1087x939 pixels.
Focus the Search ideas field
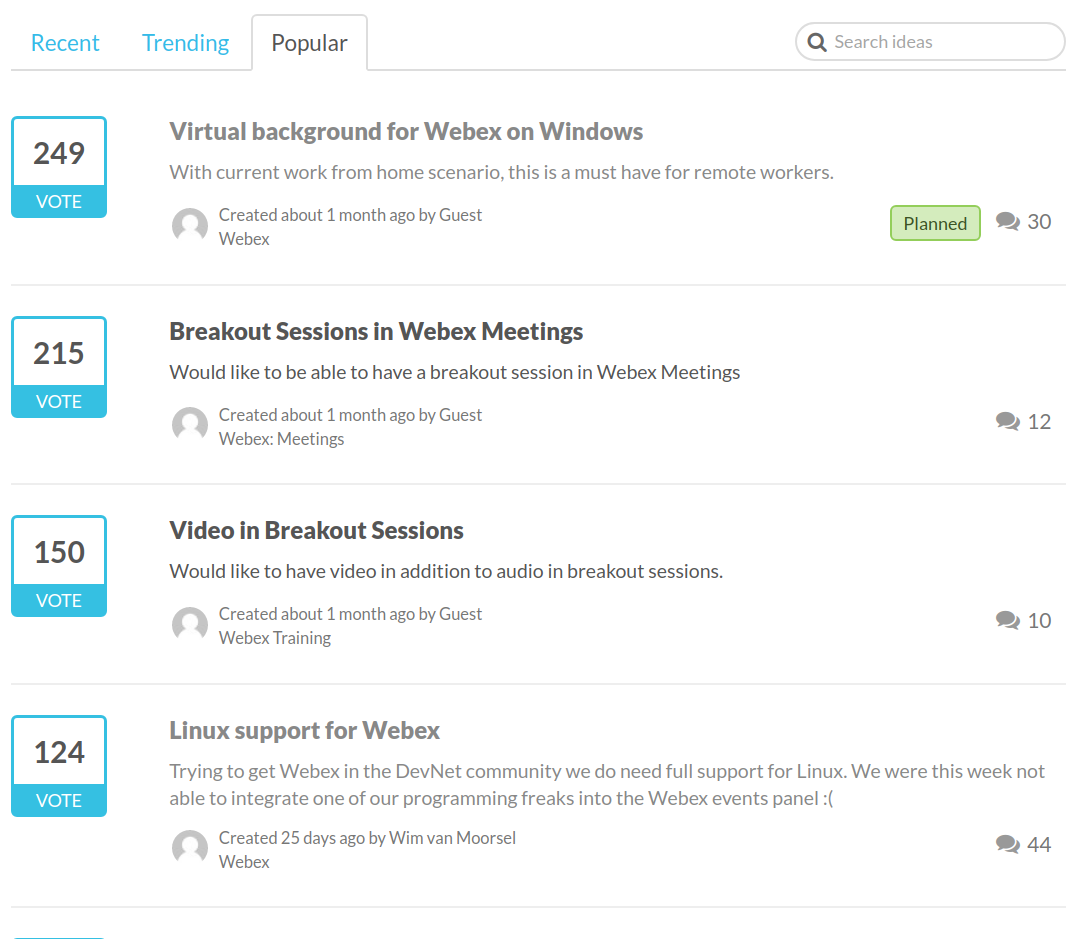(930, 42)
